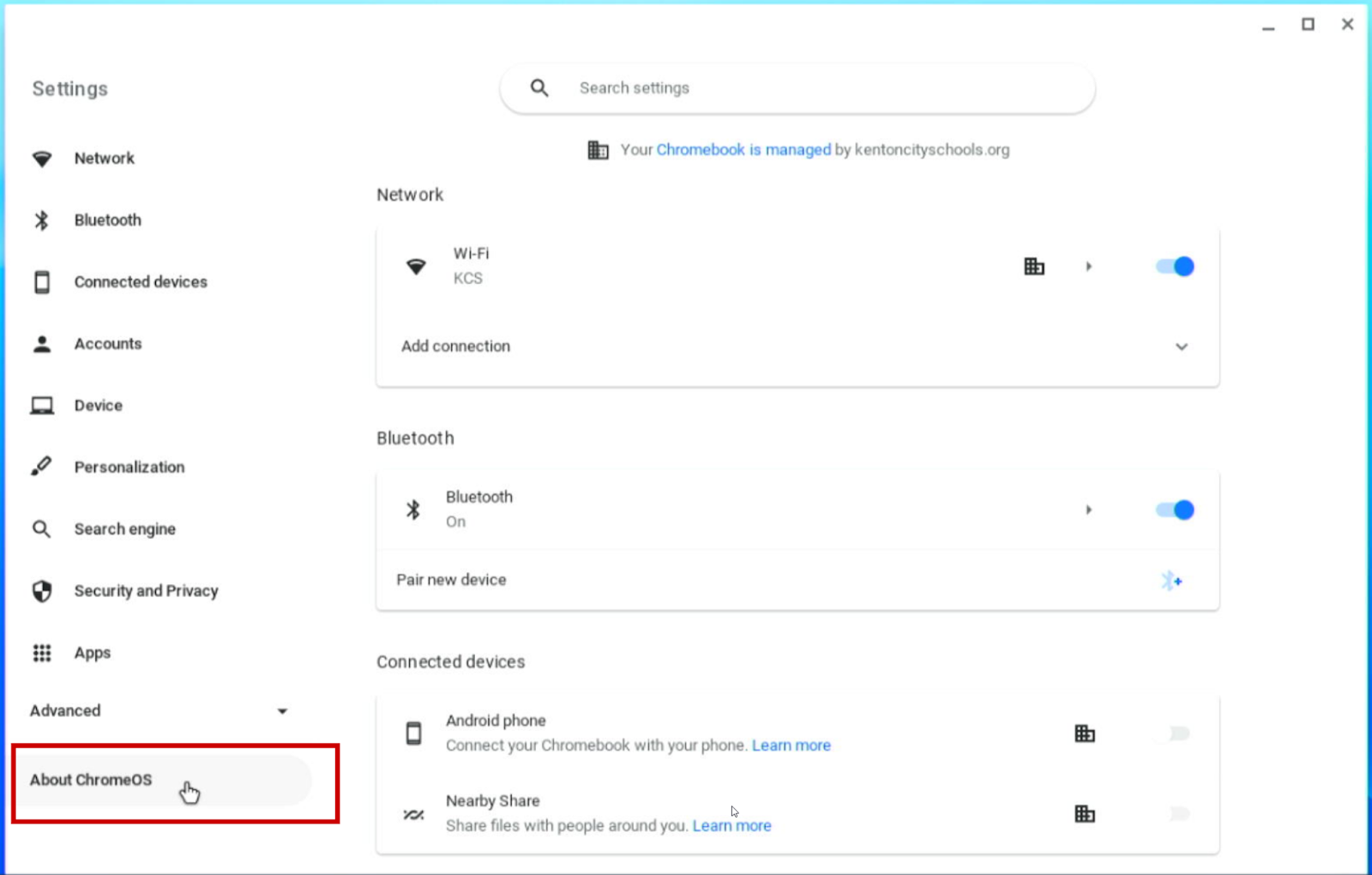Turn off the Bluetooth toggle

coord(1175,510)
